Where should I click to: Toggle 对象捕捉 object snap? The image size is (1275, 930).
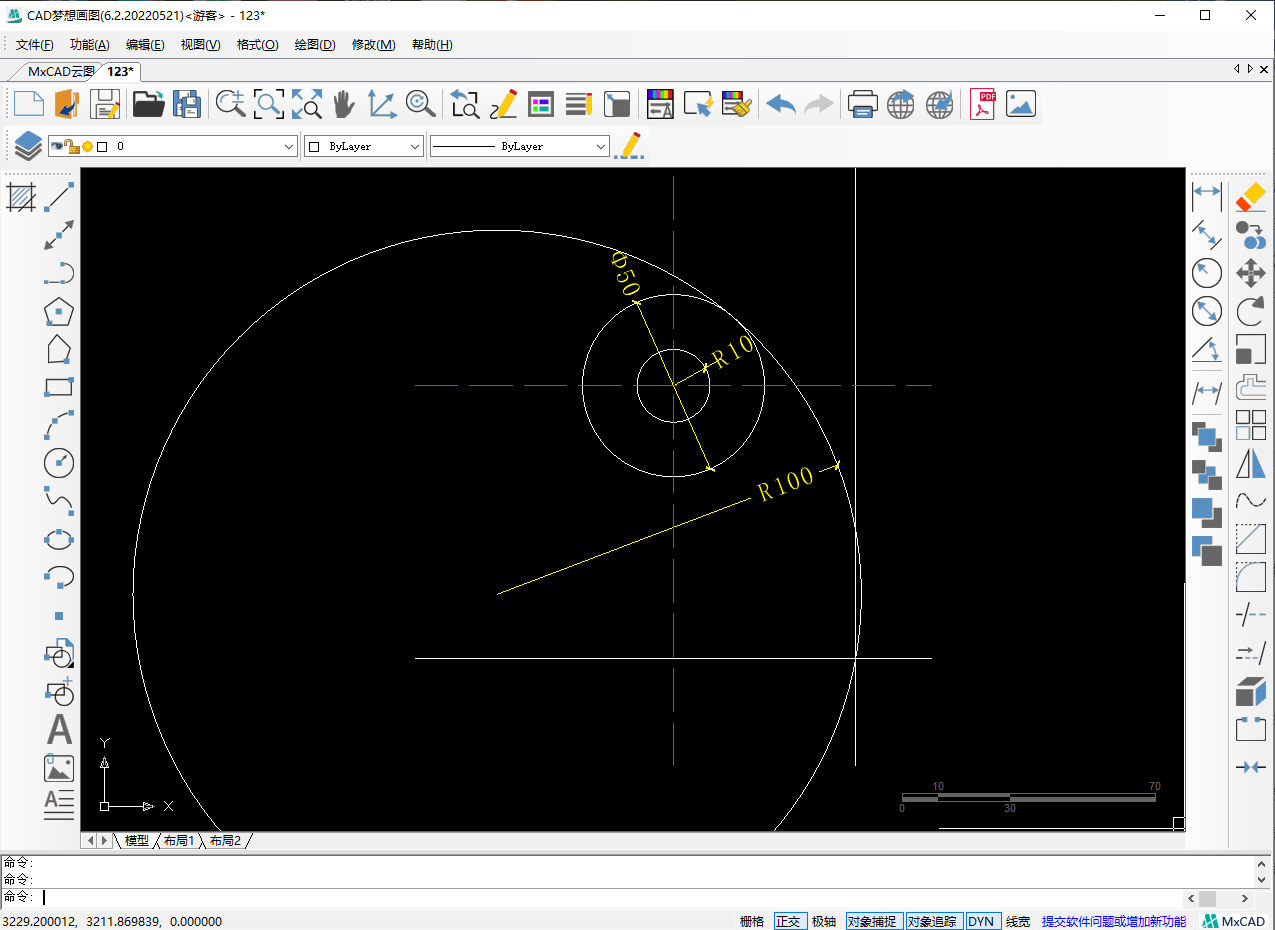click(873, 921)
